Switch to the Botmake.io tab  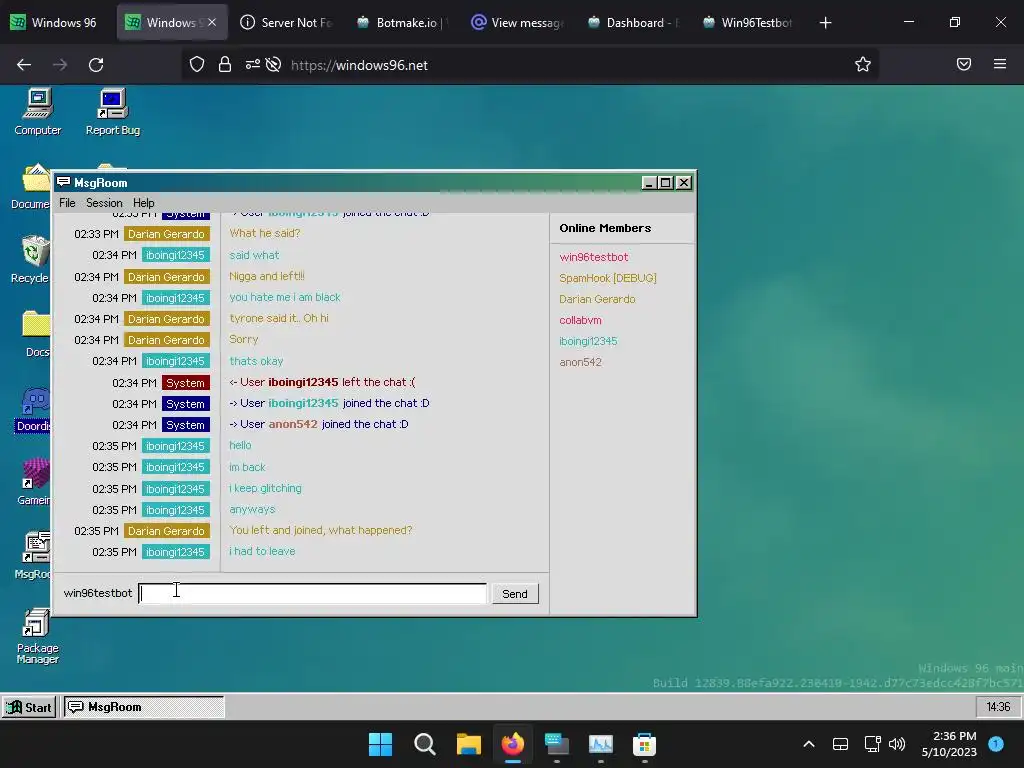400,22
